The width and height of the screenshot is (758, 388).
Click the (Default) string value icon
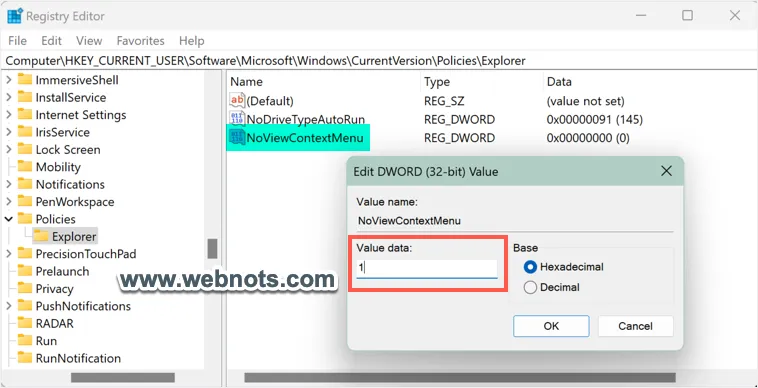pyautogui.click(x=237, y=101)
